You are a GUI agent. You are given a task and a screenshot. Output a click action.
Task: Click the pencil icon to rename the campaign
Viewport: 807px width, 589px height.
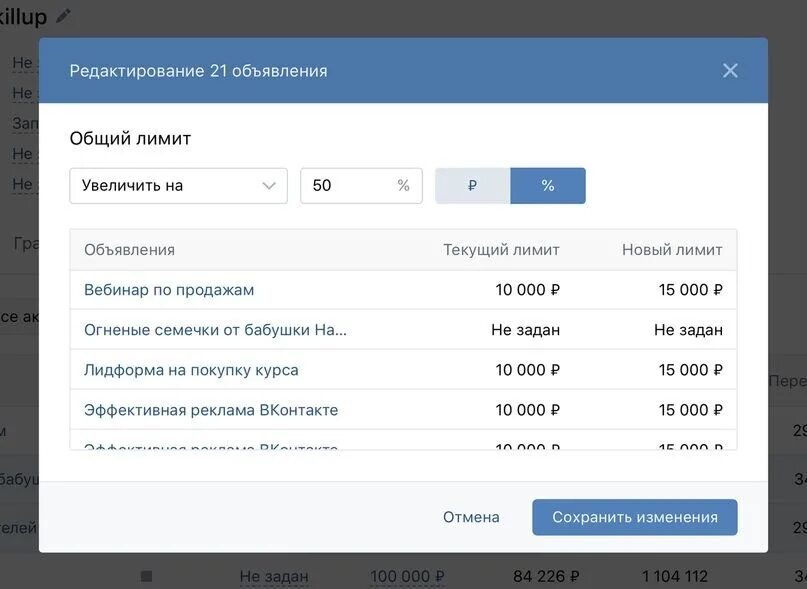point(63,16)
